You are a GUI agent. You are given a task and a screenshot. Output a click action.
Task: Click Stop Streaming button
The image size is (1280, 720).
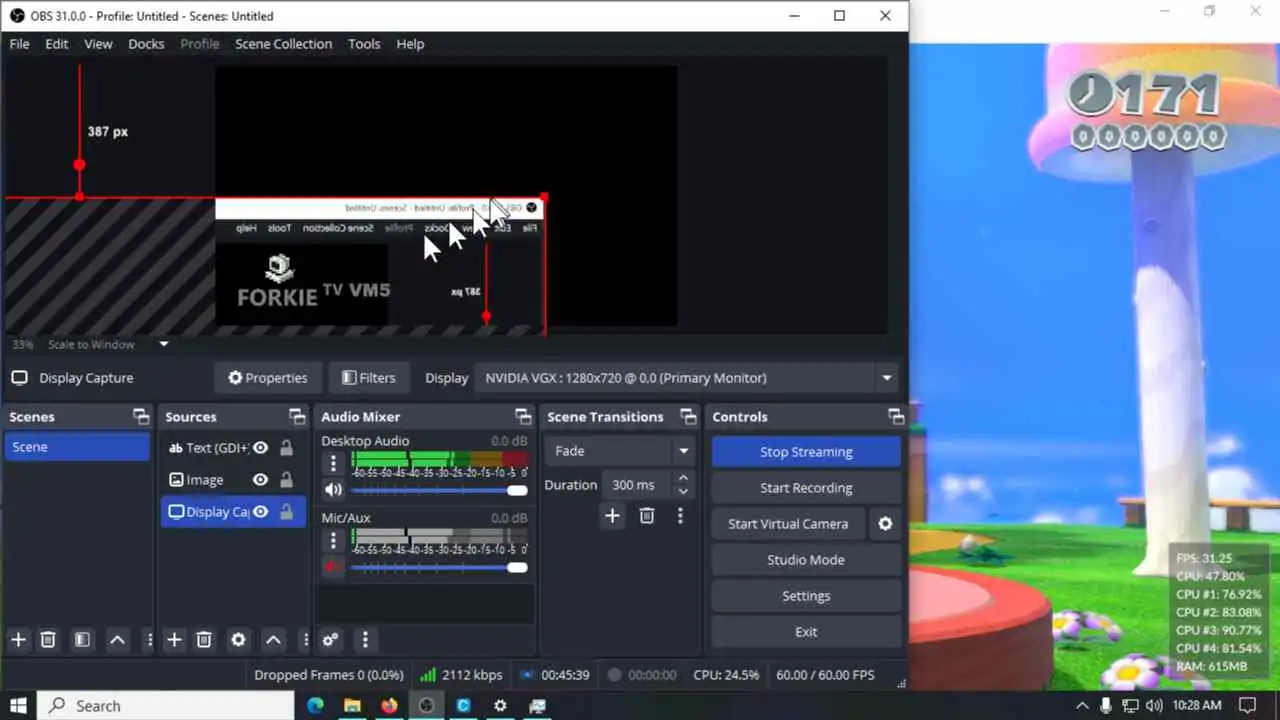click(x=806, y=452)
